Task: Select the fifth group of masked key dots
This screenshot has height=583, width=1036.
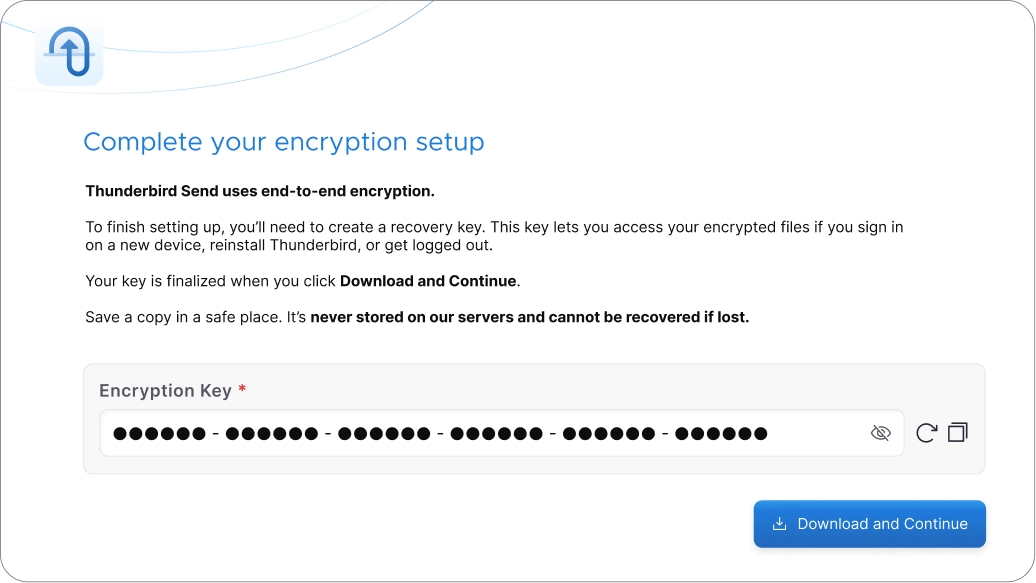Action: pyautogui.click(x=608, y=433)
